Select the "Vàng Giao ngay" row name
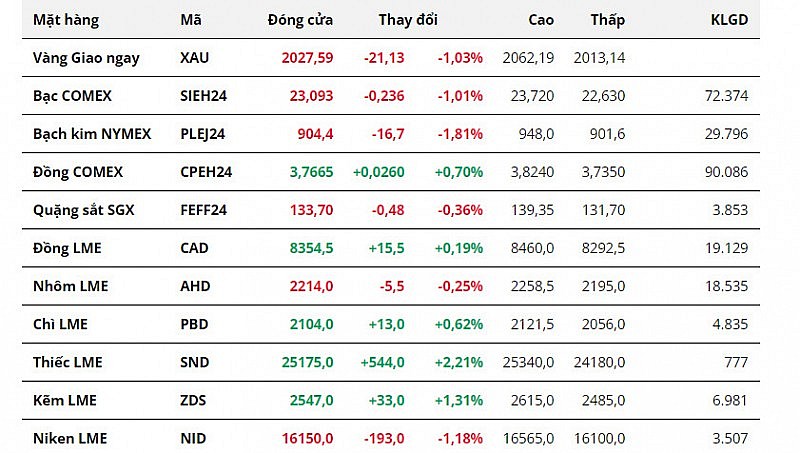The image size is (800, 453). [86, 58]
